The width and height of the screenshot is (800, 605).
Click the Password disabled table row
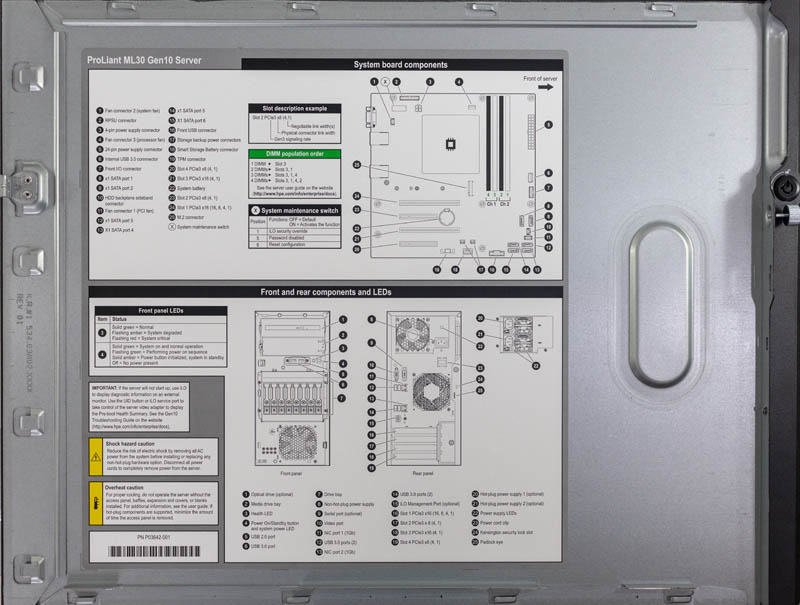[x=294, y=238]
